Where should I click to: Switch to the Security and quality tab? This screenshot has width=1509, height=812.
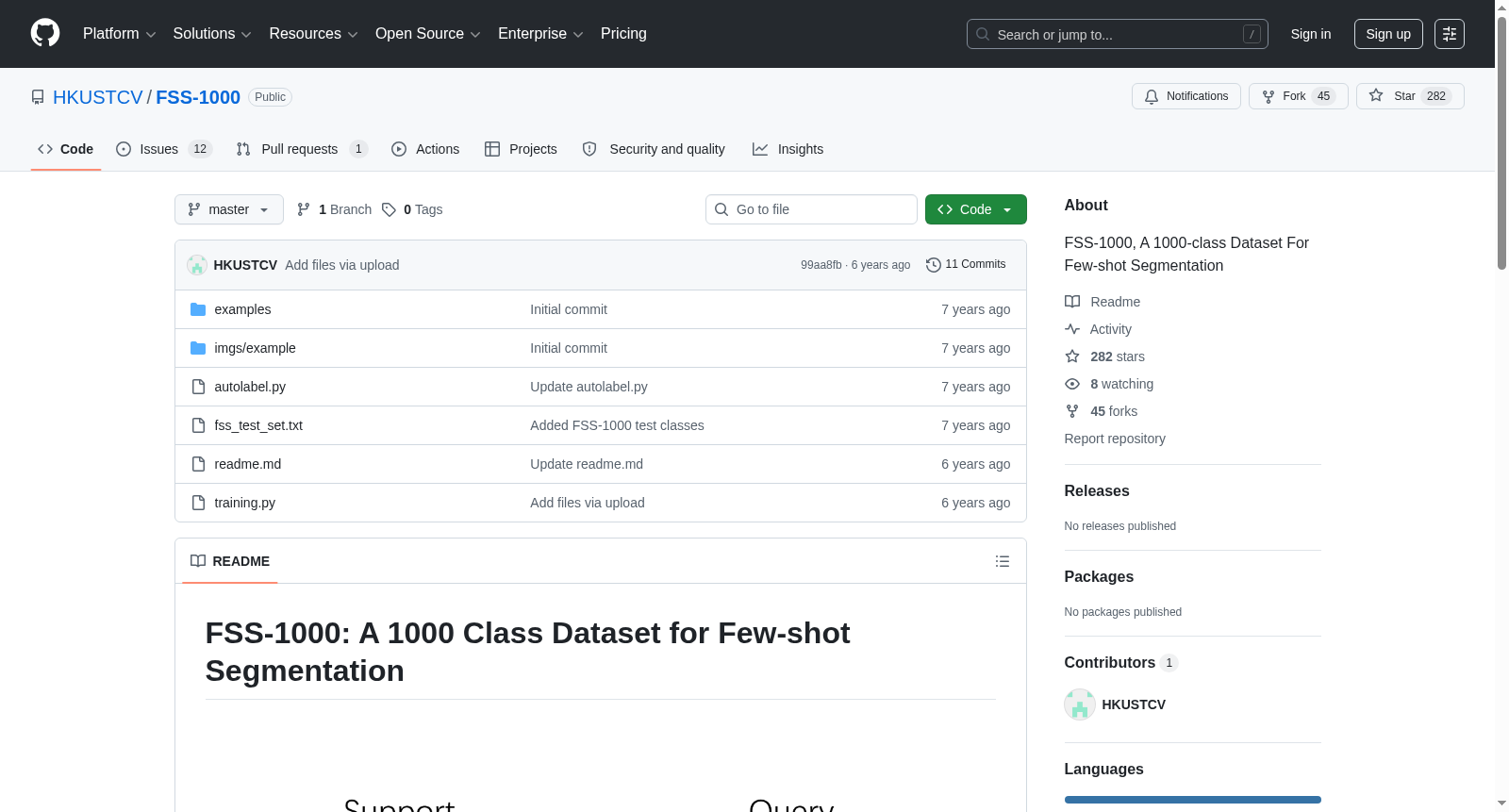[x=654, y=149]
